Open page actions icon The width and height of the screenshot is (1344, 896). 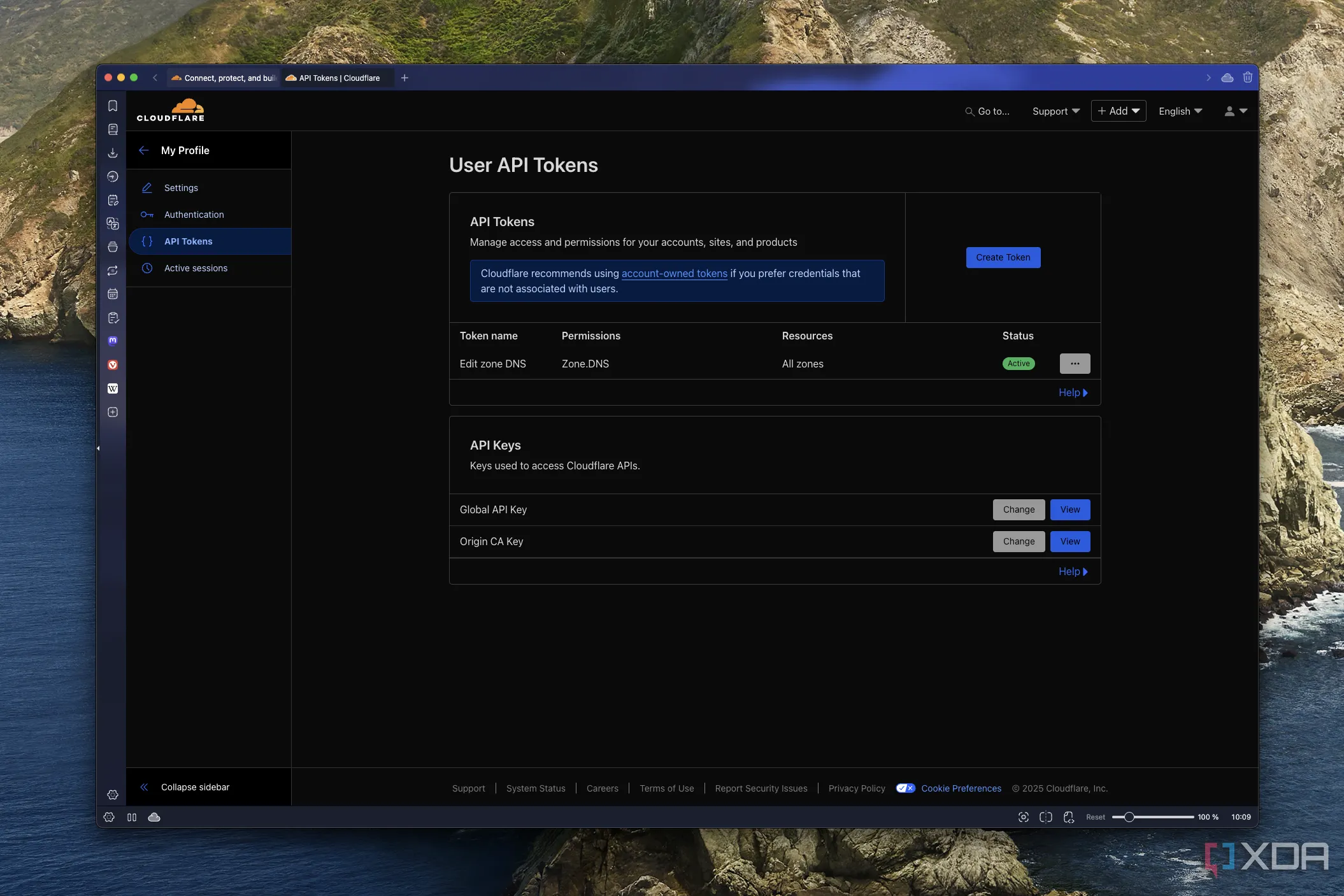pyautogui.click(x=1069, y=817)
